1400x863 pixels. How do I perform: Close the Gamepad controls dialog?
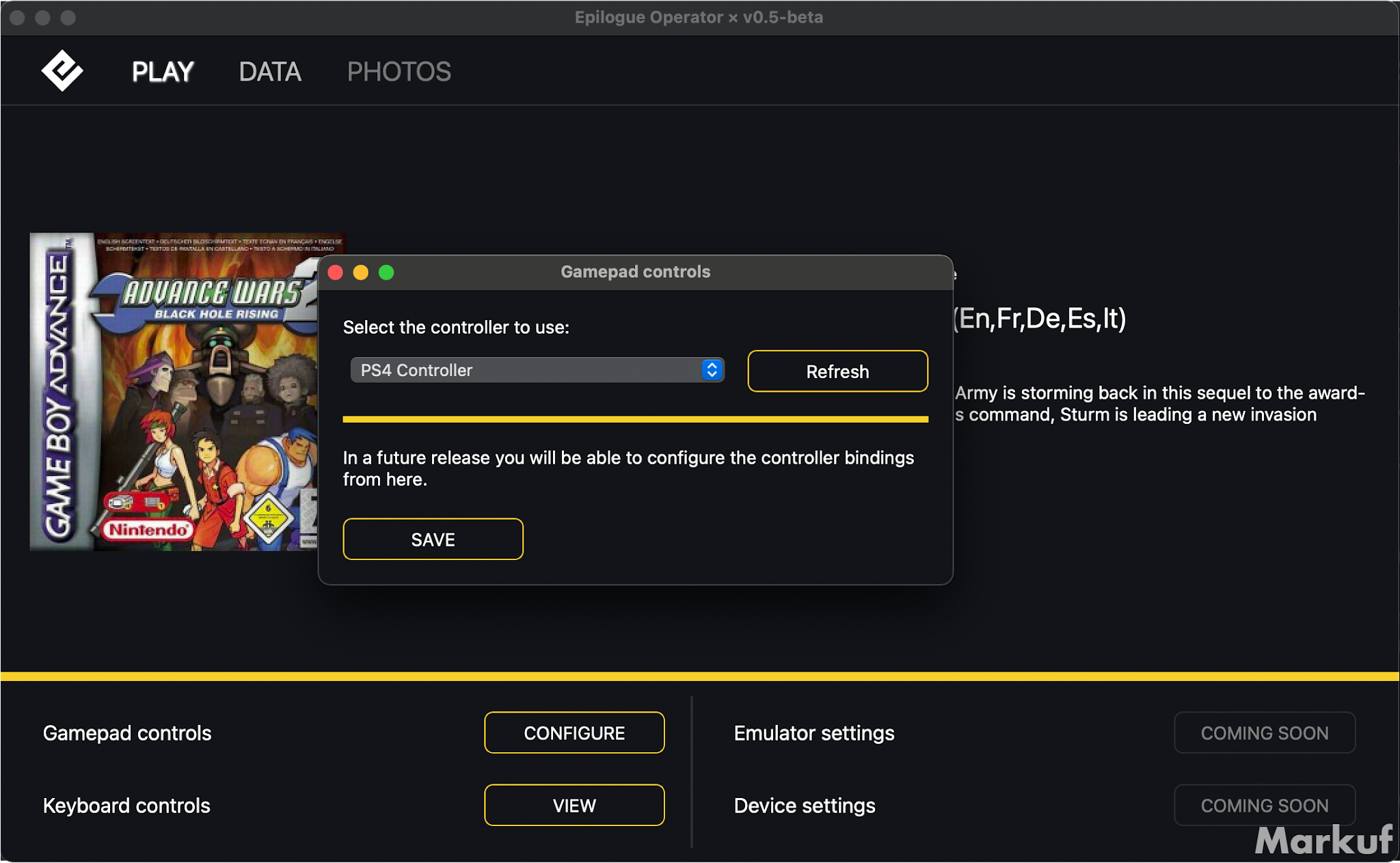[336, 273]
